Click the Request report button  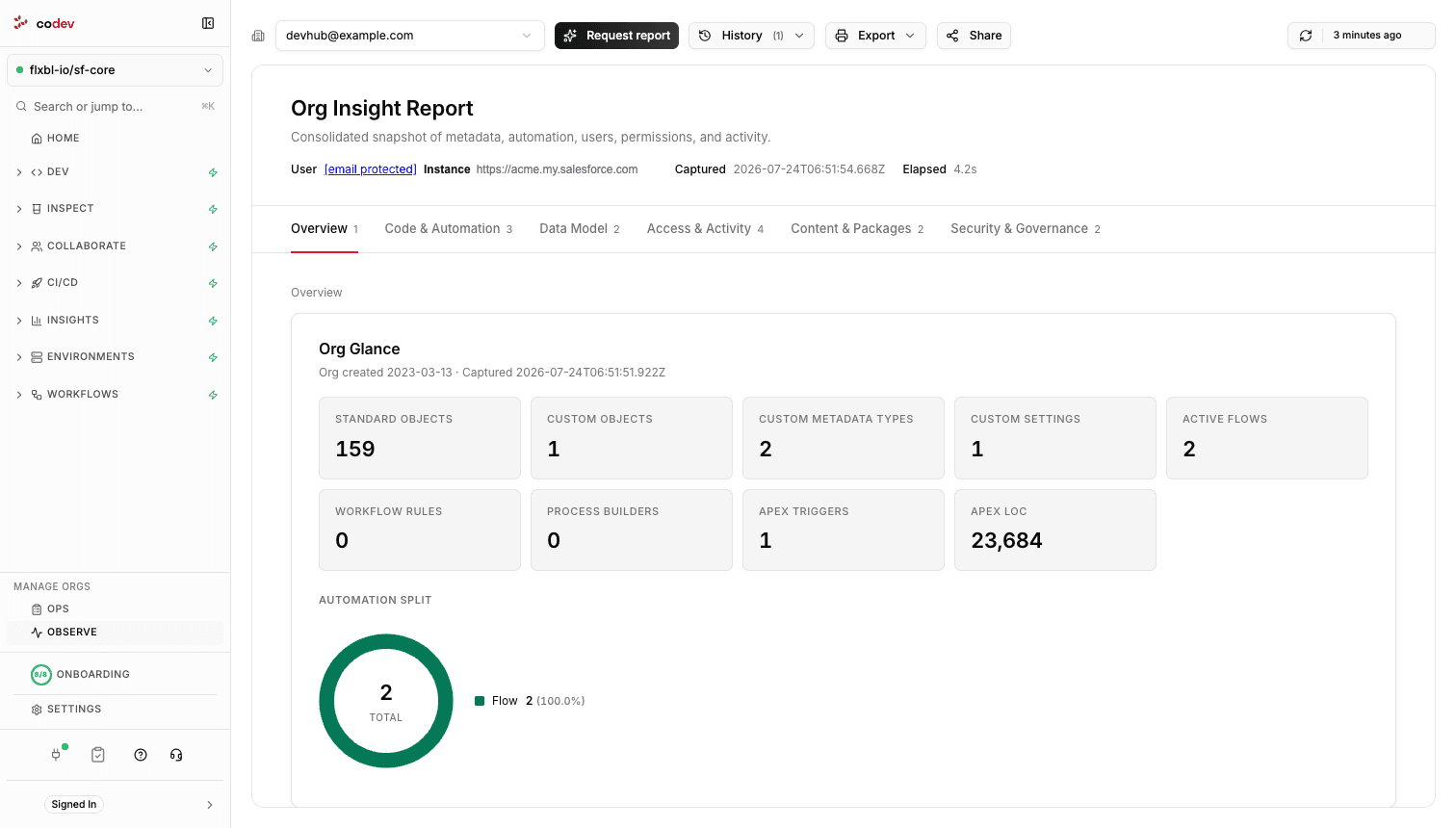(x=616, y=36)
